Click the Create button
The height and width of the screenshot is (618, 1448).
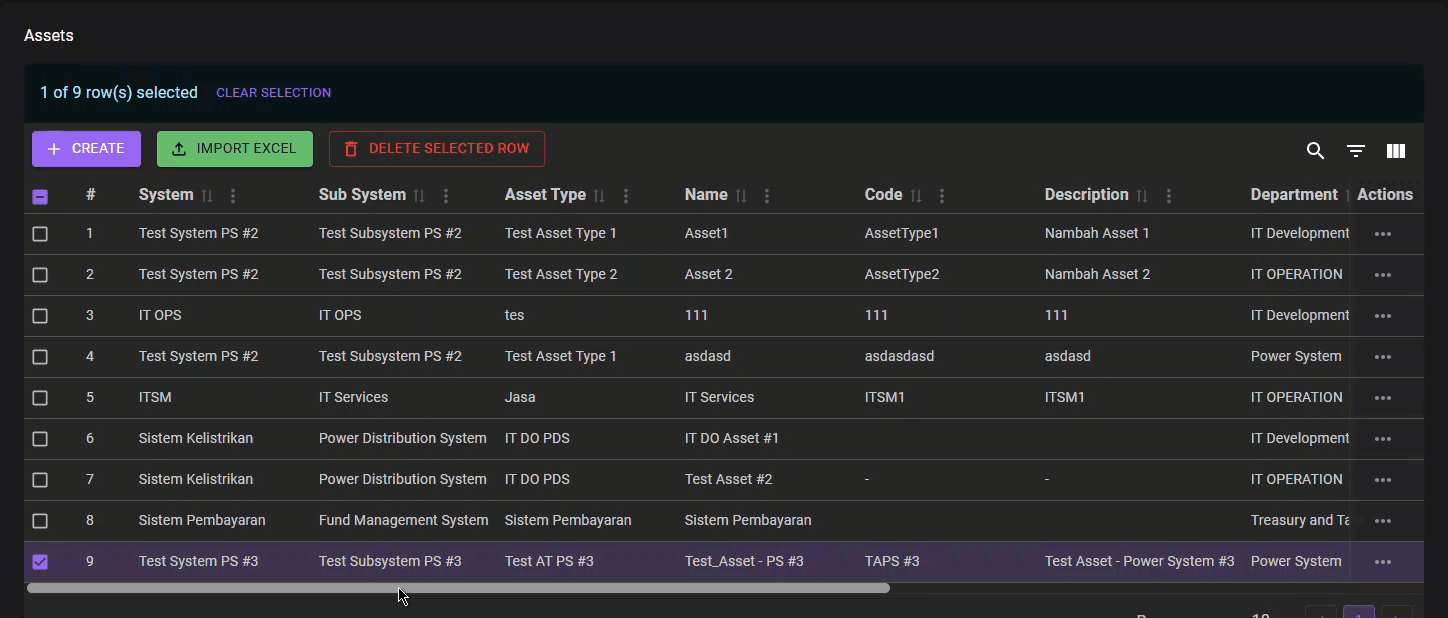86,149
